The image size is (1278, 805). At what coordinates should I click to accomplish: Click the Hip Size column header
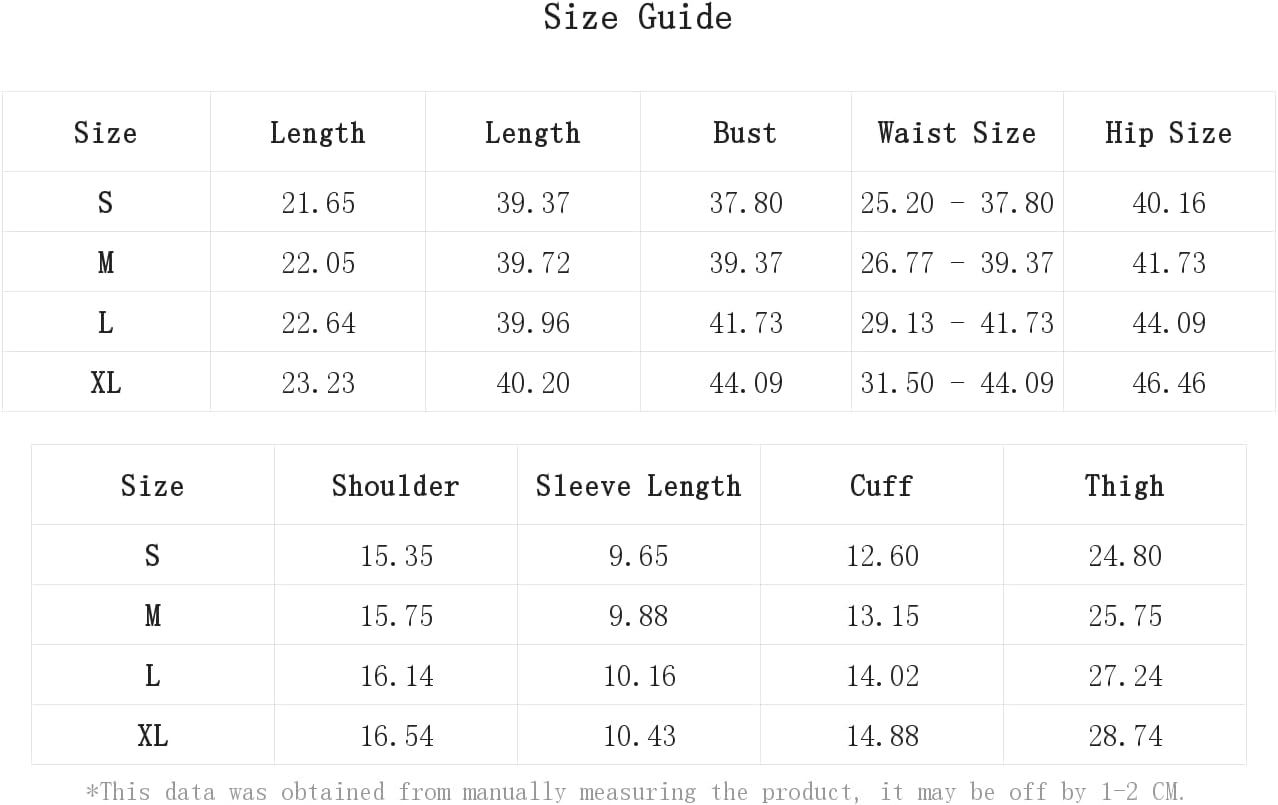[1168, 133]
